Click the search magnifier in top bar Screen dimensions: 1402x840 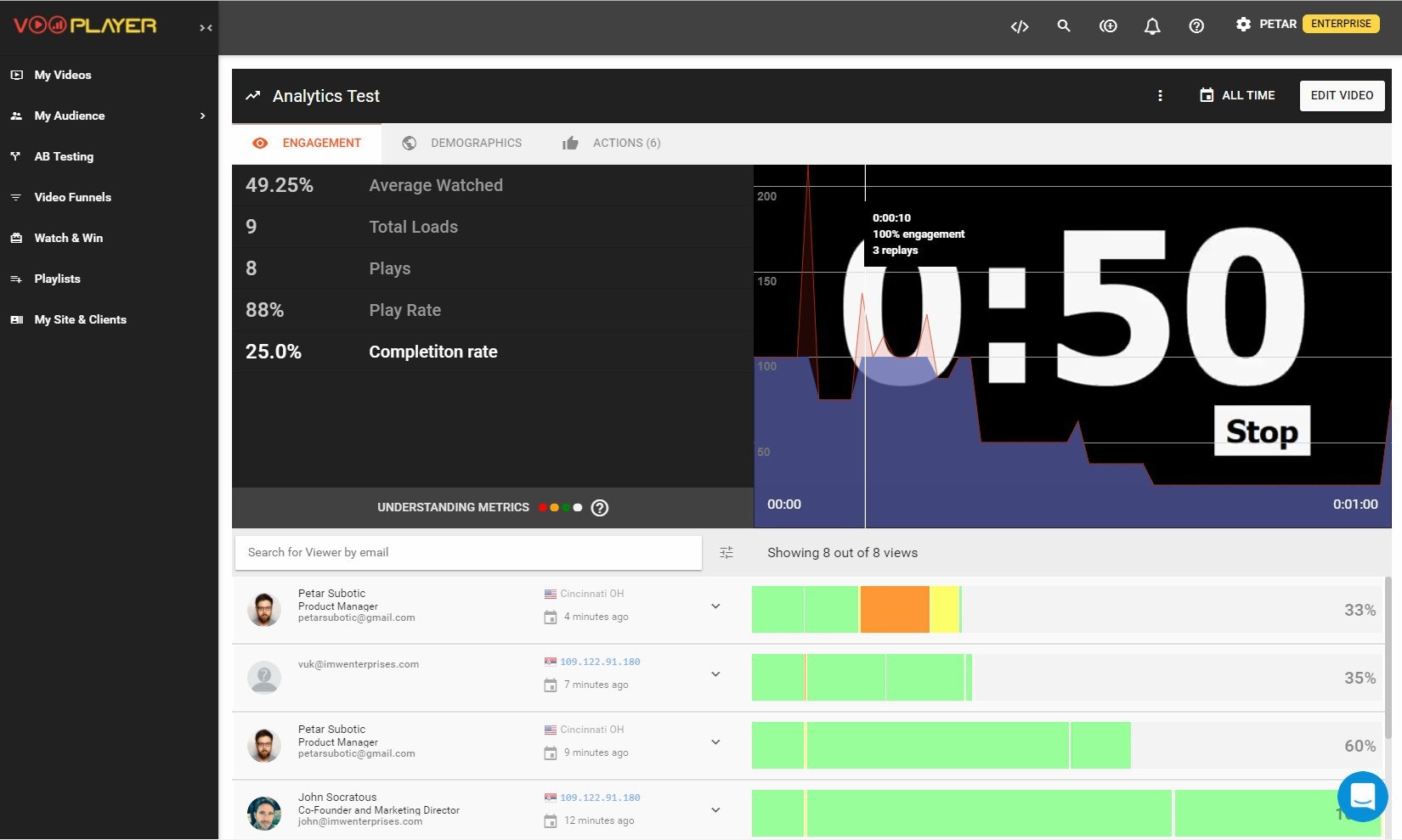tap(1064, 26)
